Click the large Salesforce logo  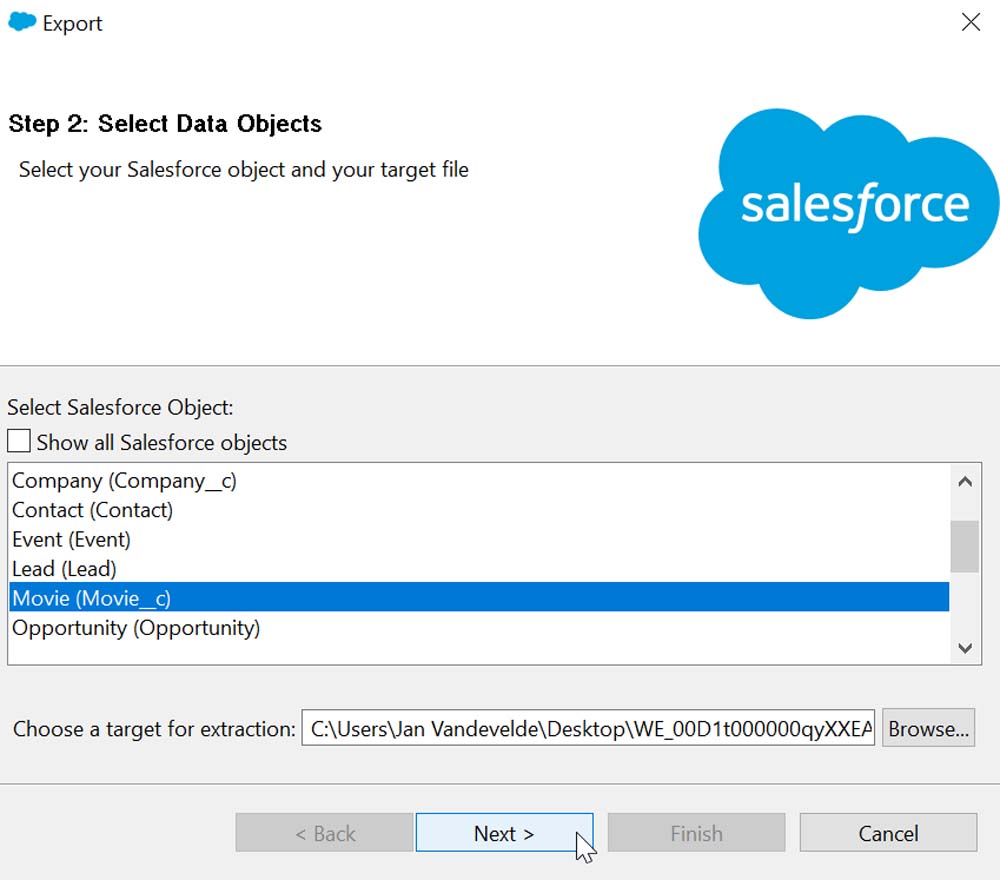[849, 210]
